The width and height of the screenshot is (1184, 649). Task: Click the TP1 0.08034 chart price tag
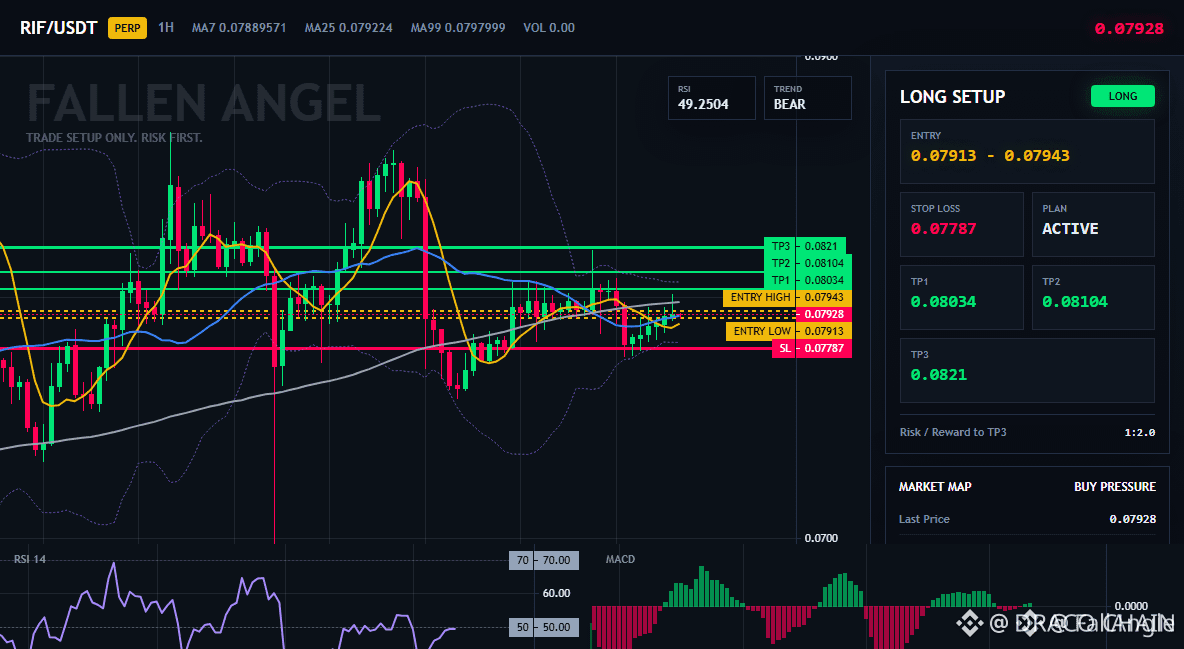click(808, 280)
